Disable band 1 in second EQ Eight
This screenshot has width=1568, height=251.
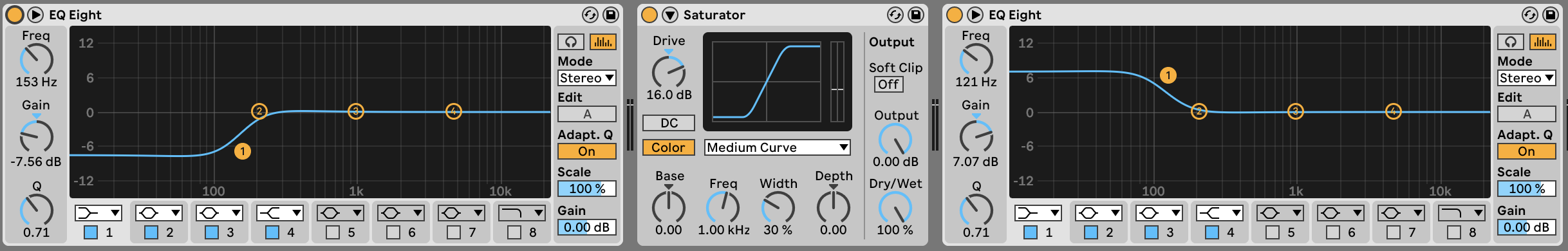[x=1031, y=232]
